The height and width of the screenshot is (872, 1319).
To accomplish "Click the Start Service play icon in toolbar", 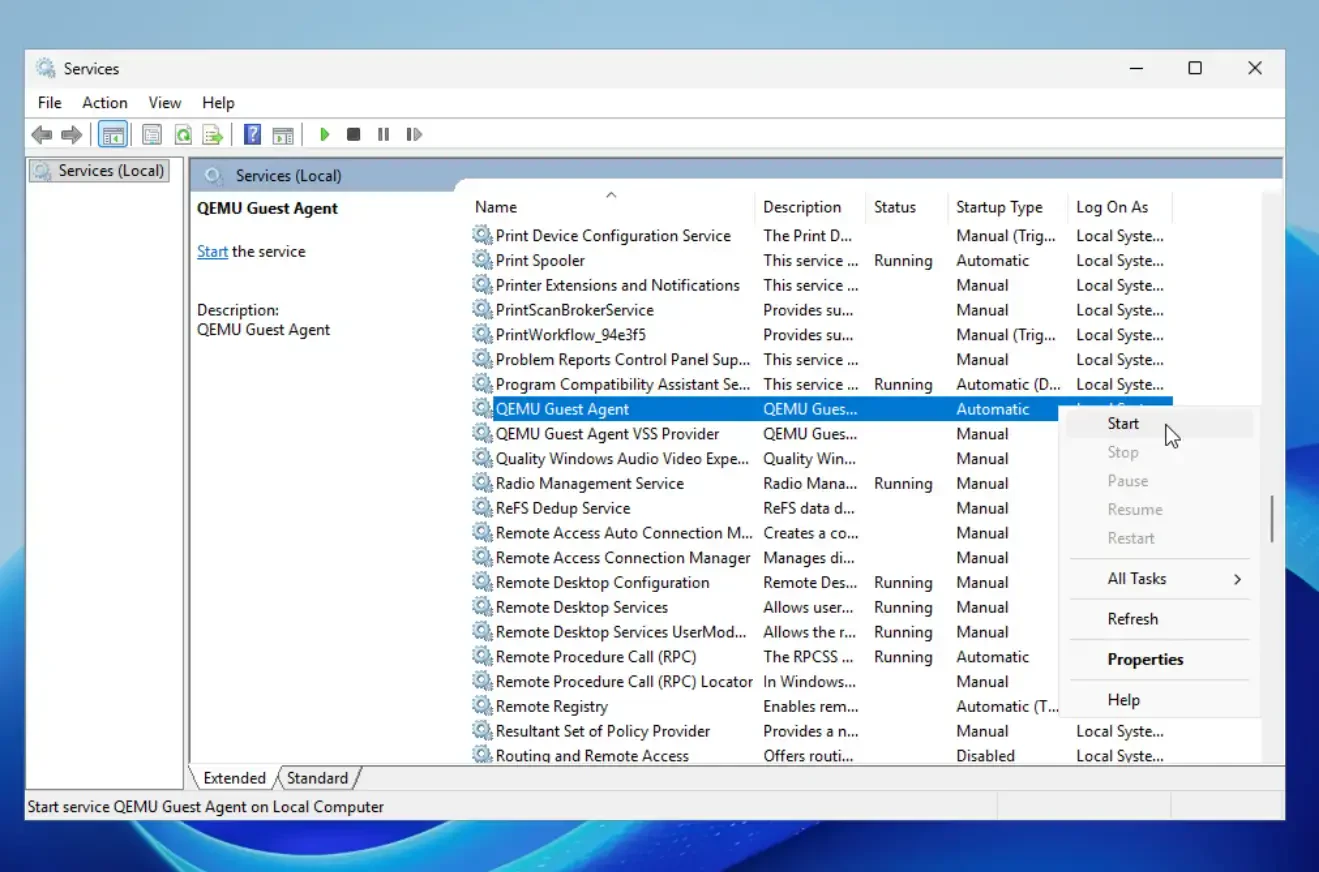I will [324, 134].
